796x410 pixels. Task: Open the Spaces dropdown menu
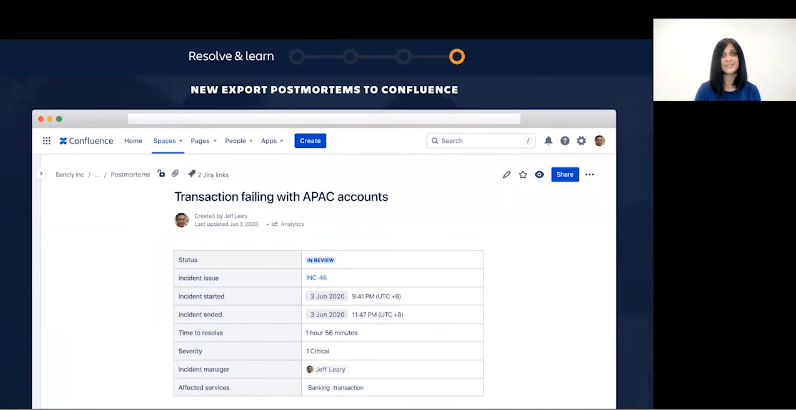pos(167,141)
